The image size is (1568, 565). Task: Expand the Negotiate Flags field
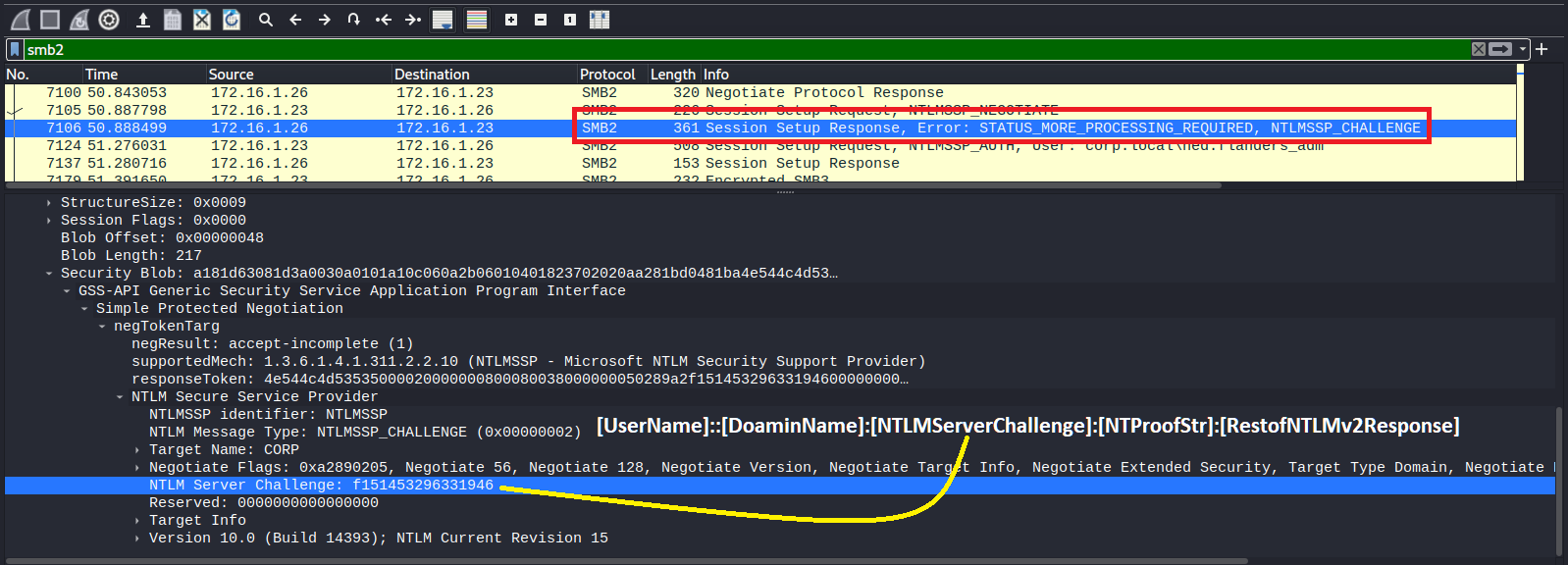click(x=137, y=468)
